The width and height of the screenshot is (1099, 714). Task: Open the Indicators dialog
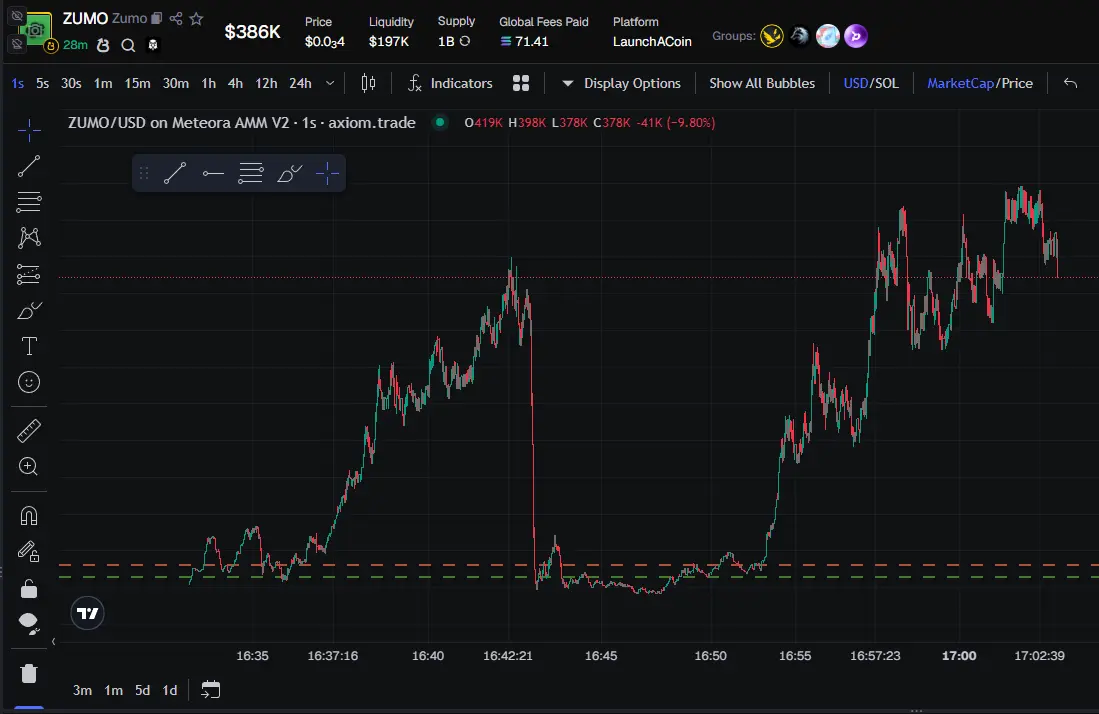(x=450, y=83)
